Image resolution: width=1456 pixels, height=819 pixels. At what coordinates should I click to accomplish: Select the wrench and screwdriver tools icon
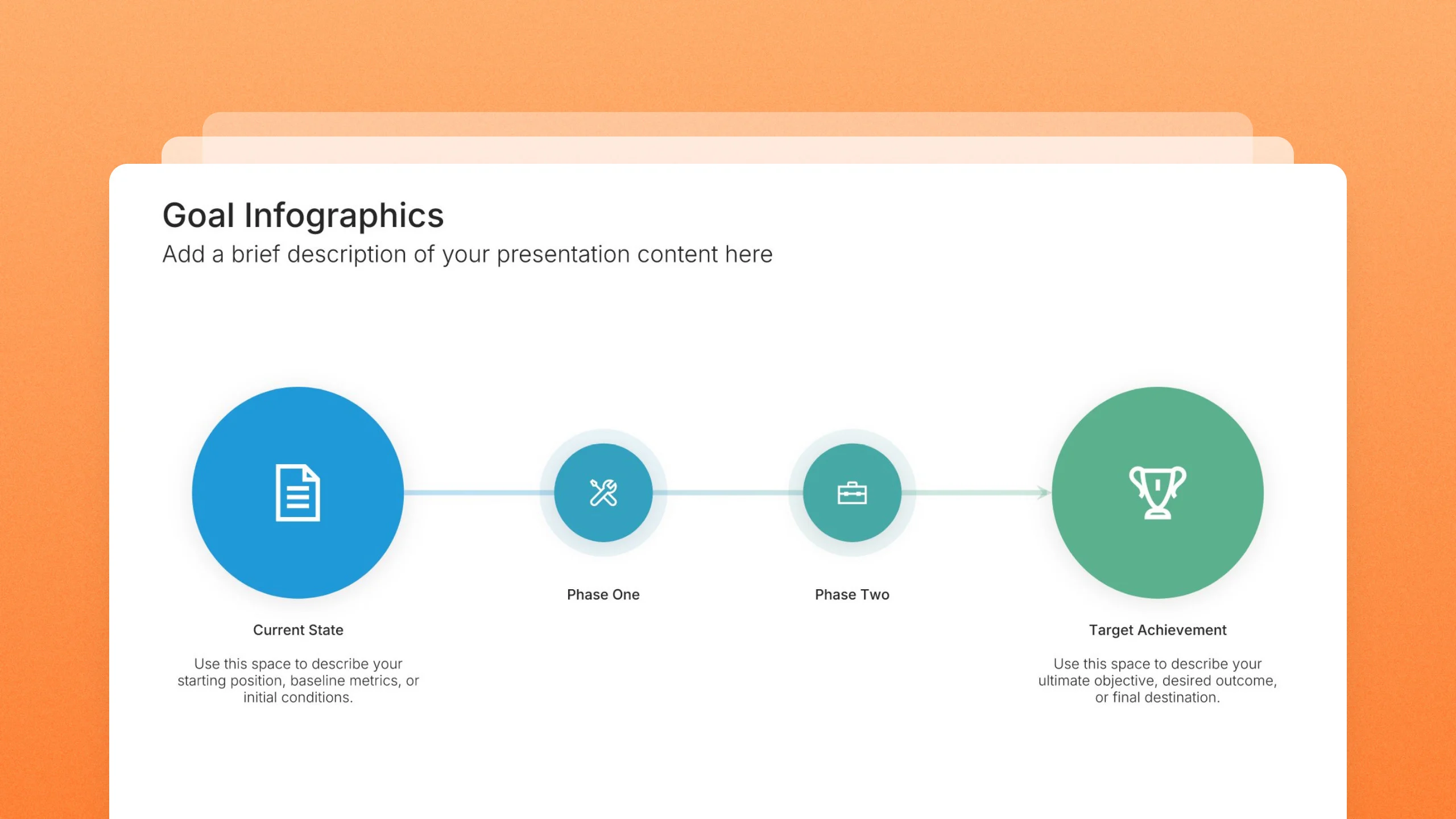click(x=603, y=493)
